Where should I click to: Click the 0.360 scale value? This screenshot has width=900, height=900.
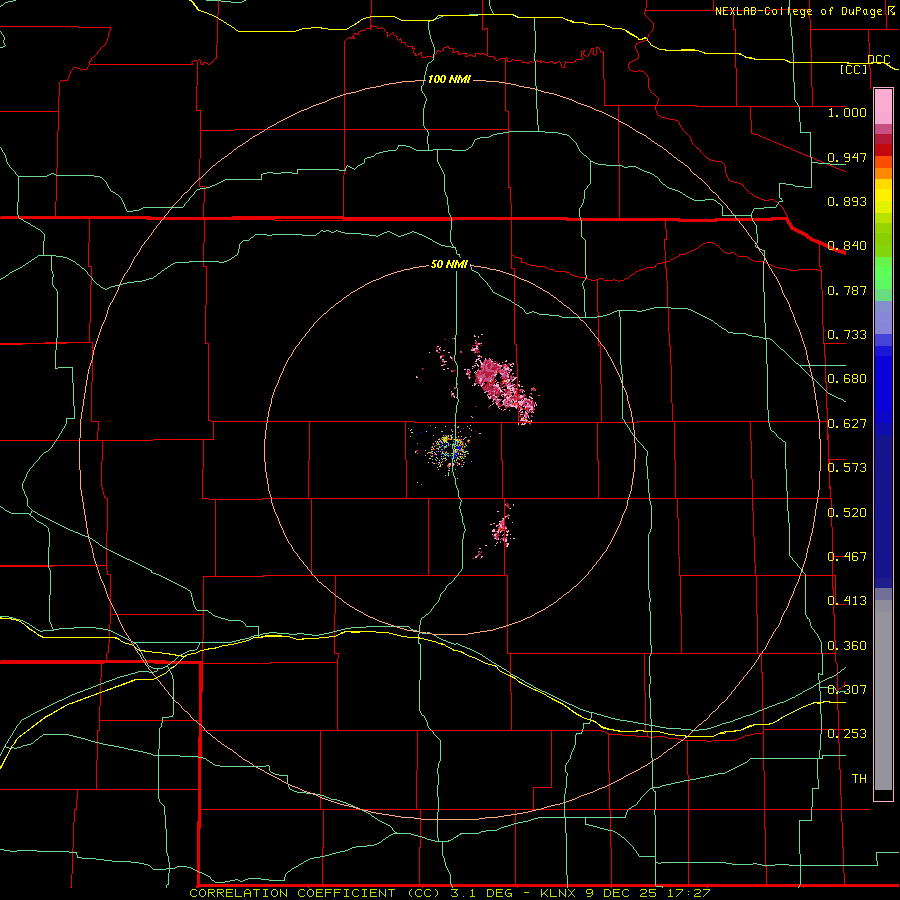tap(847, 646)
